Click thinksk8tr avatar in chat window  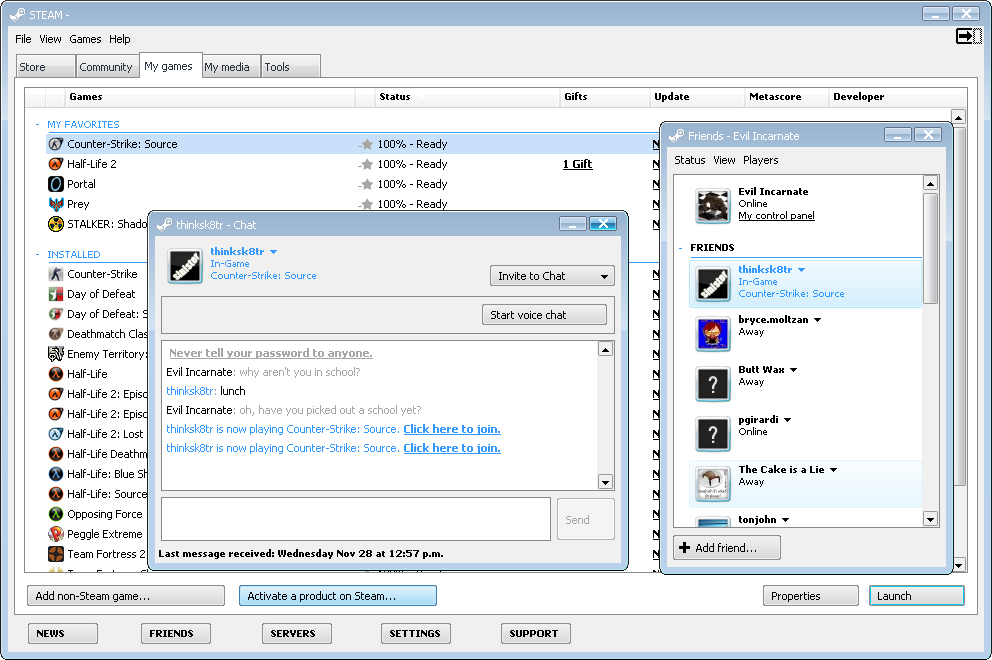[x=185, y=265]
